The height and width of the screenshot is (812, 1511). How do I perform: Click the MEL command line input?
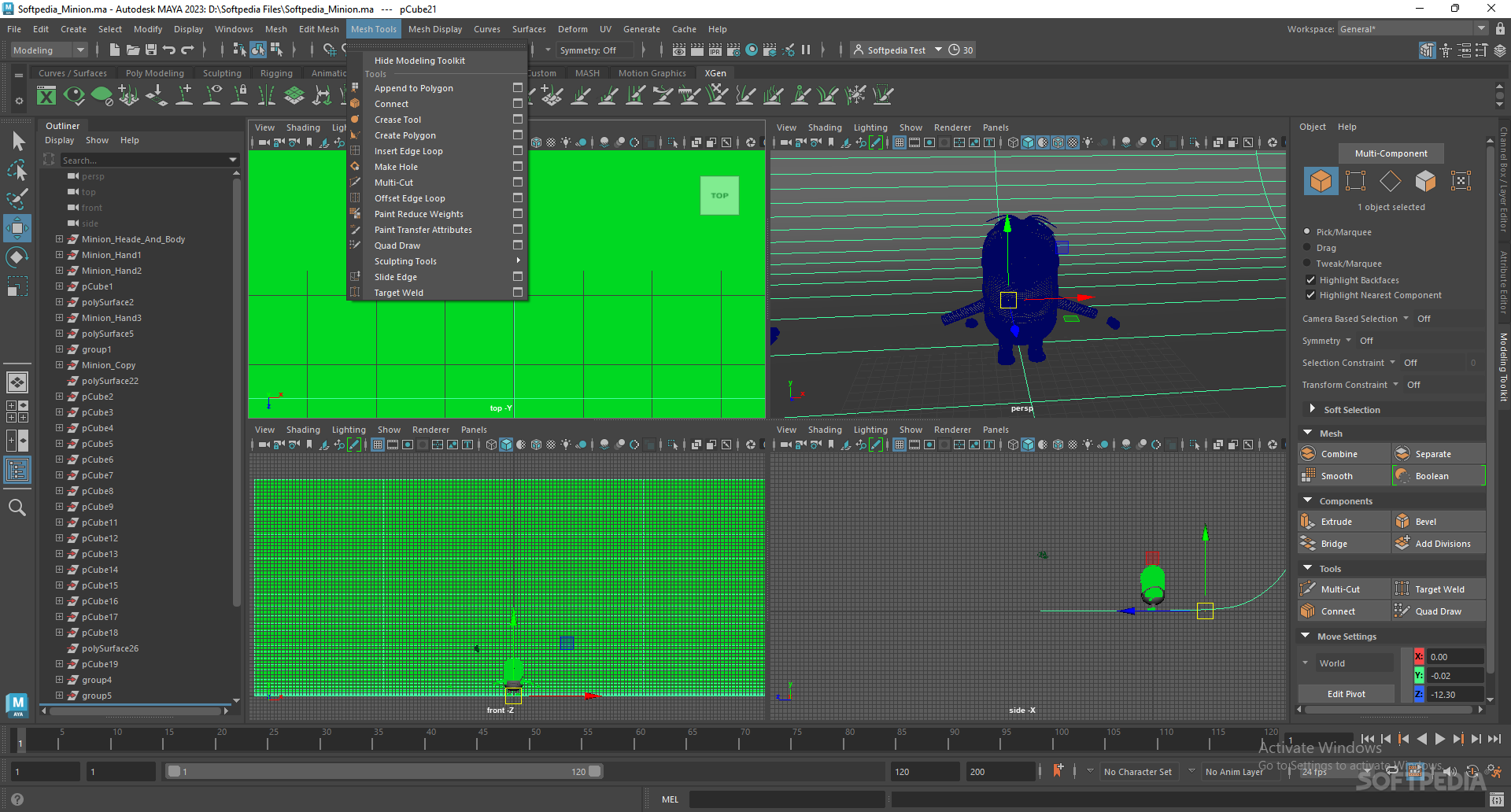point(787,799)
